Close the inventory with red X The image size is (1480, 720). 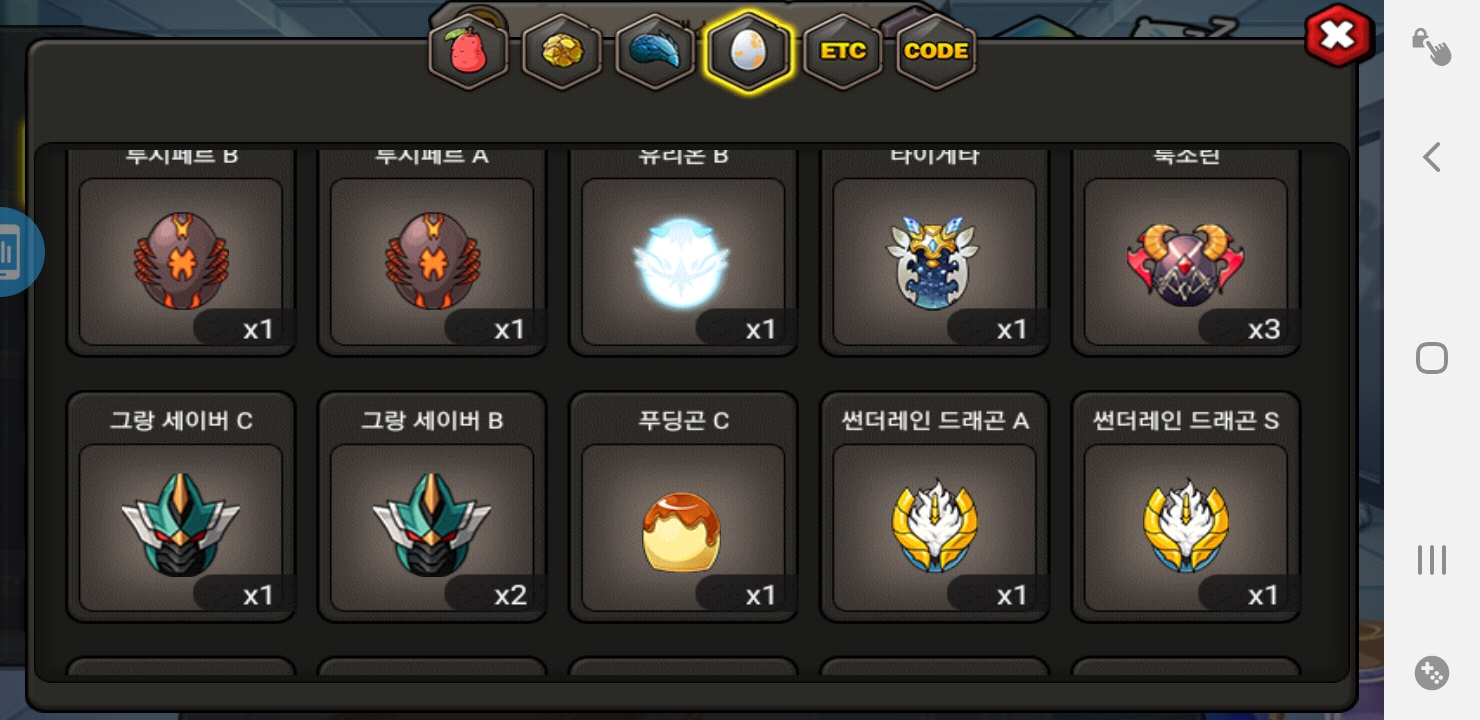tap(1338, 37)
